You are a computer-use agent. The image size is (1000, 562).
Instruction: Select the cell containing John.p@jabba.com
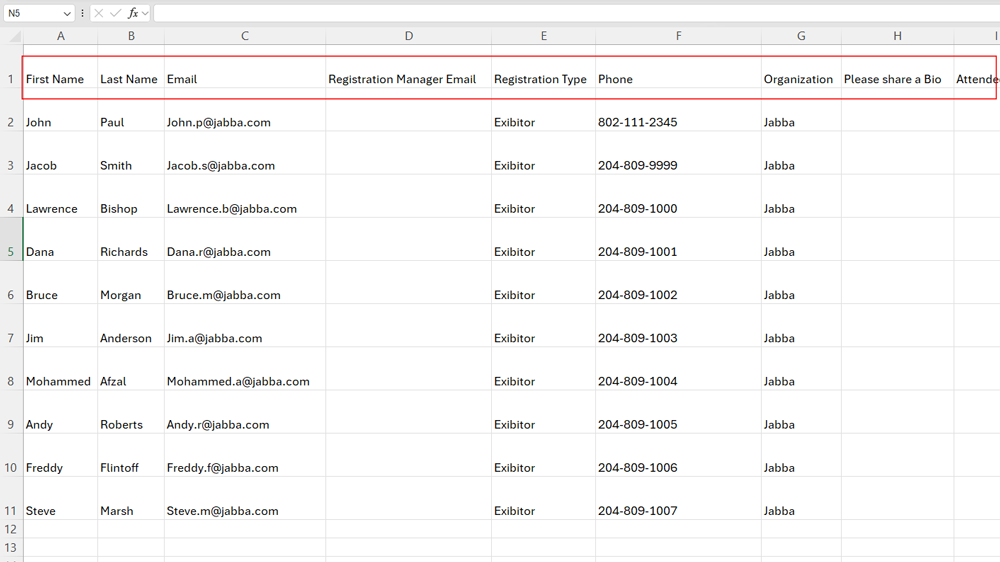pyautogui.click(x=219, y=122)
